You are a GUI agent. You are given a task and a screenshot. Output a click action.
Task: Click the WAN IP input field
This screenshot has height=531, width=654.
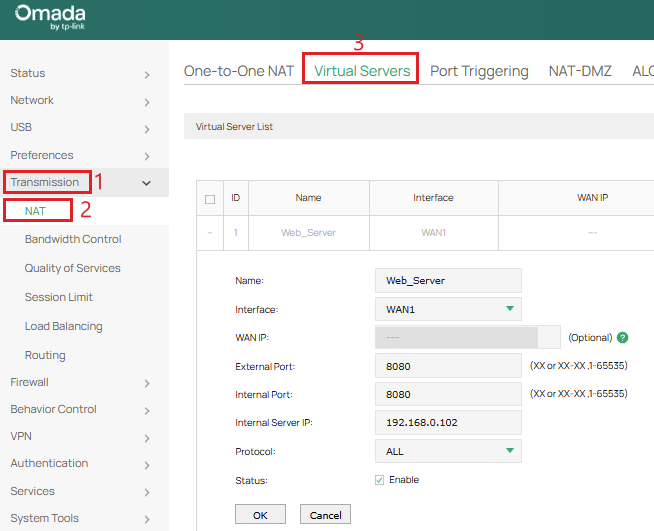pos(468,337)
